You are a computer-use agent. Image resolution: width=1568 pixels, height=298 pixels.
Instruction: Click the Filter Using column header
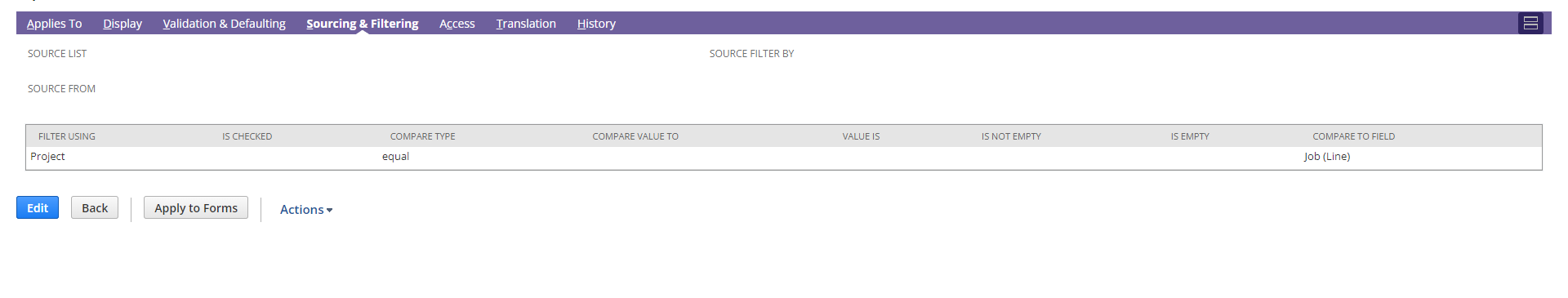67,136
